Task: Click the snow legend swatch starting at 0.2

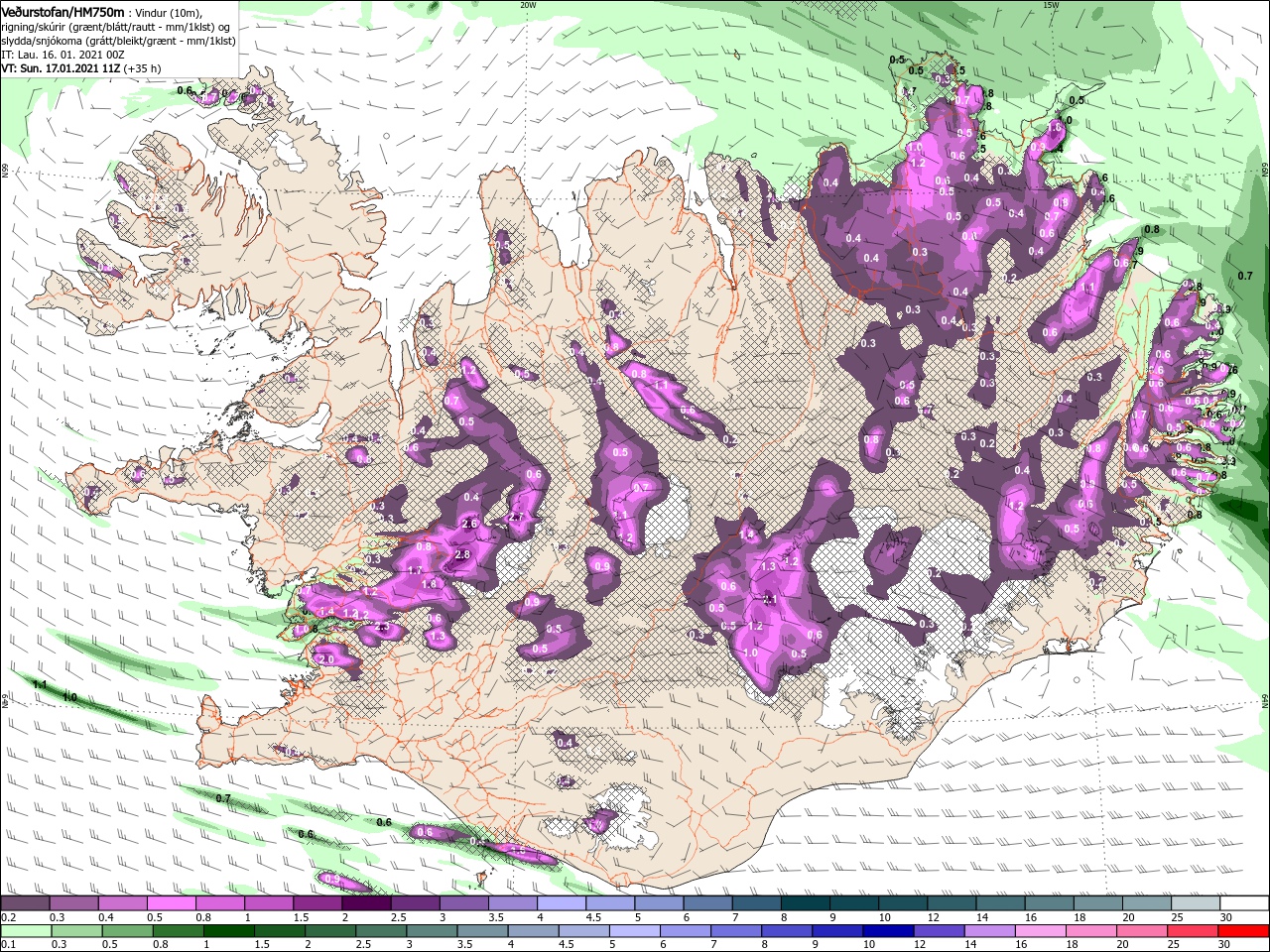Action: [x=25, y=903]
